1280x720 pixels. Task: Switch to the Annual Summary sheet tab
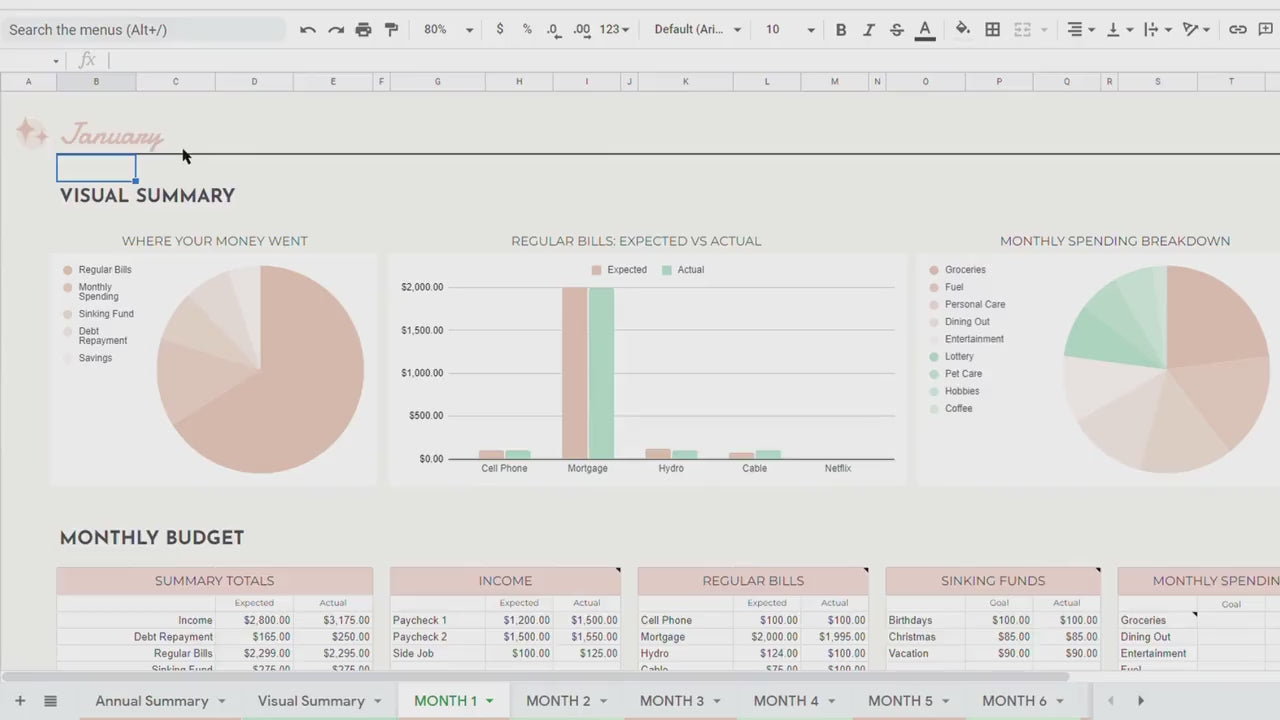pos(152,701)
